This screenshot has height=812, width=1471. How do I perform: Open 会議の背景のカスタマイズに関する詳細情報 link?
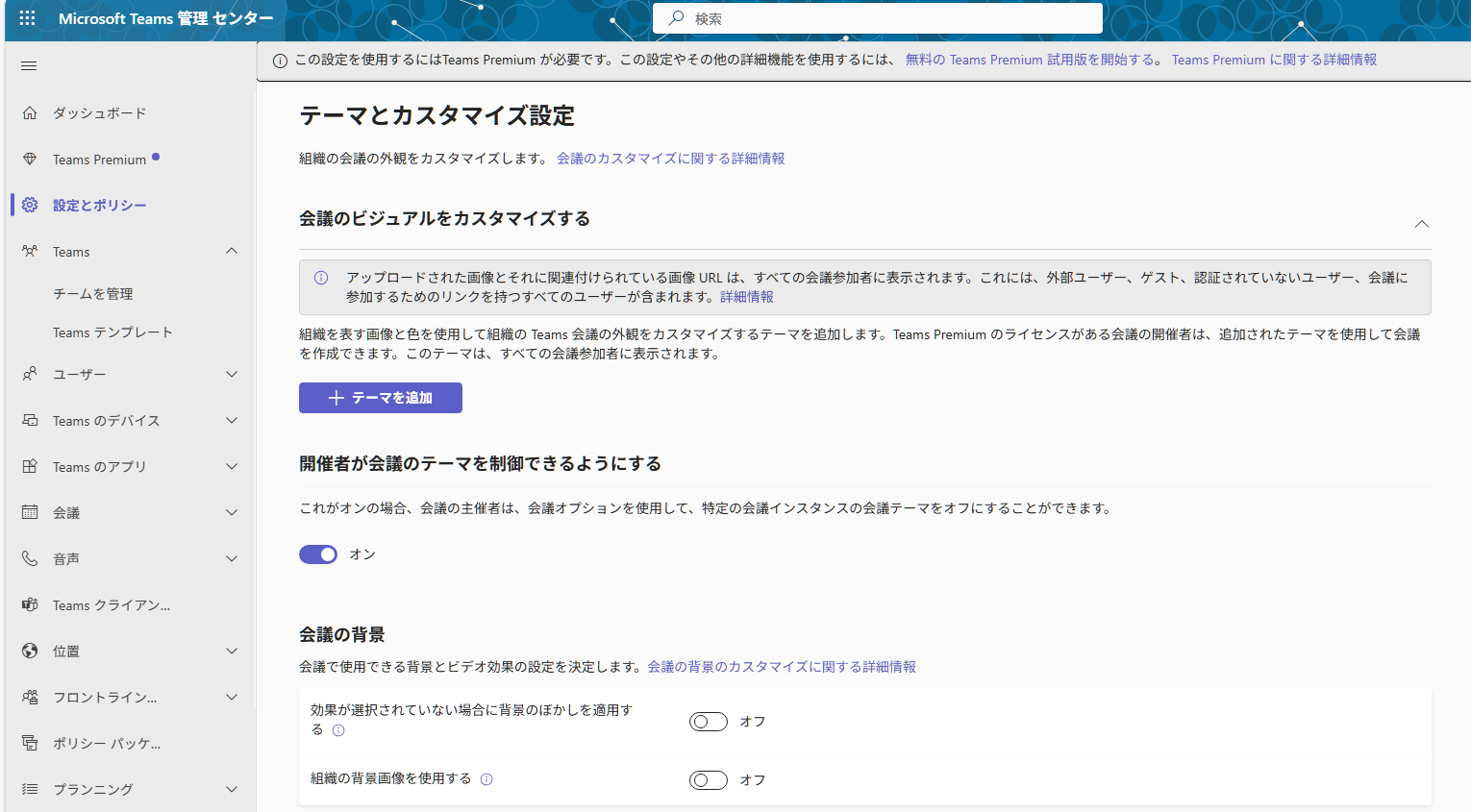pyautogui.click(x=782, y=667)
